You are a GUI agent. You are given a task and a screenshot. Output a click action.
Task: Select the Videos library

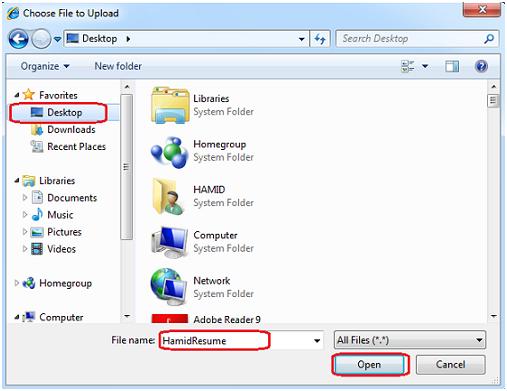61,249
